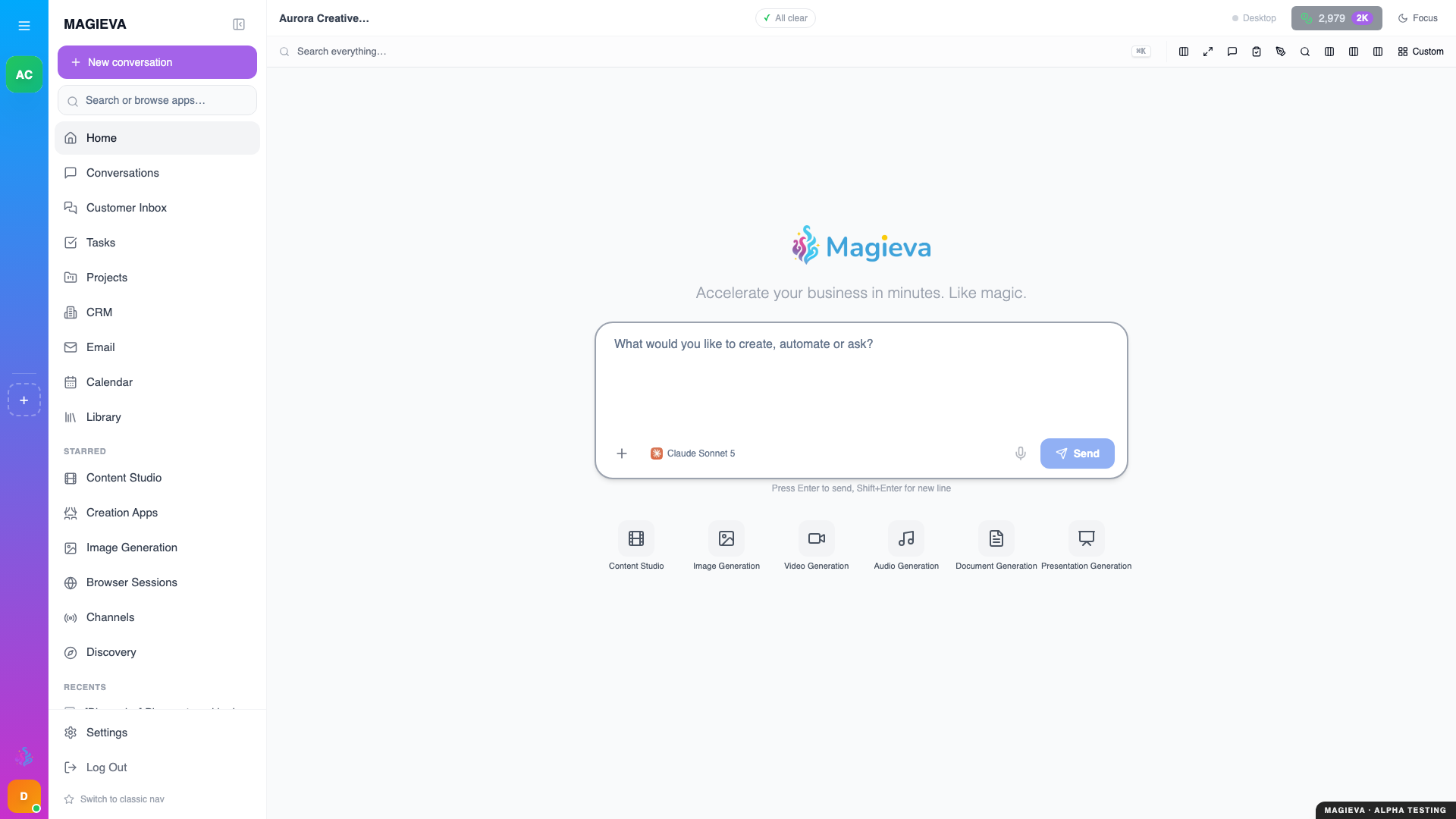Screen dimensions: 1456x819
Task: Open the chat bubble toolbar icon
Action: point(1232,52)
